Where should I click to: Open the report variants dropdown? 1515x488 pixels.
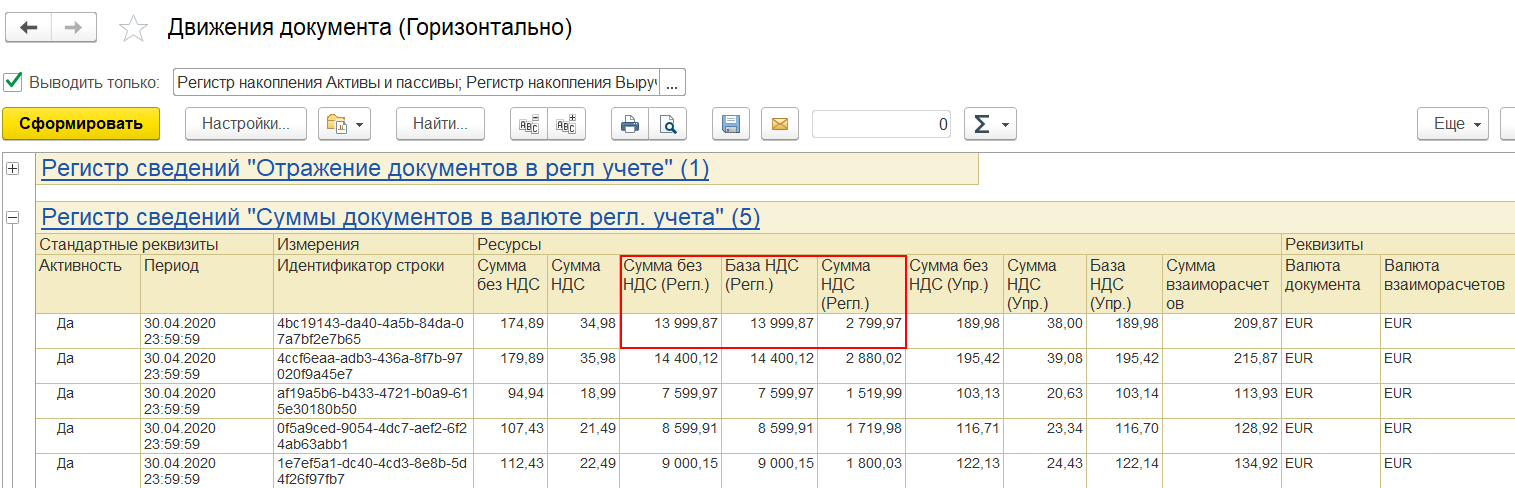[345, 124]
